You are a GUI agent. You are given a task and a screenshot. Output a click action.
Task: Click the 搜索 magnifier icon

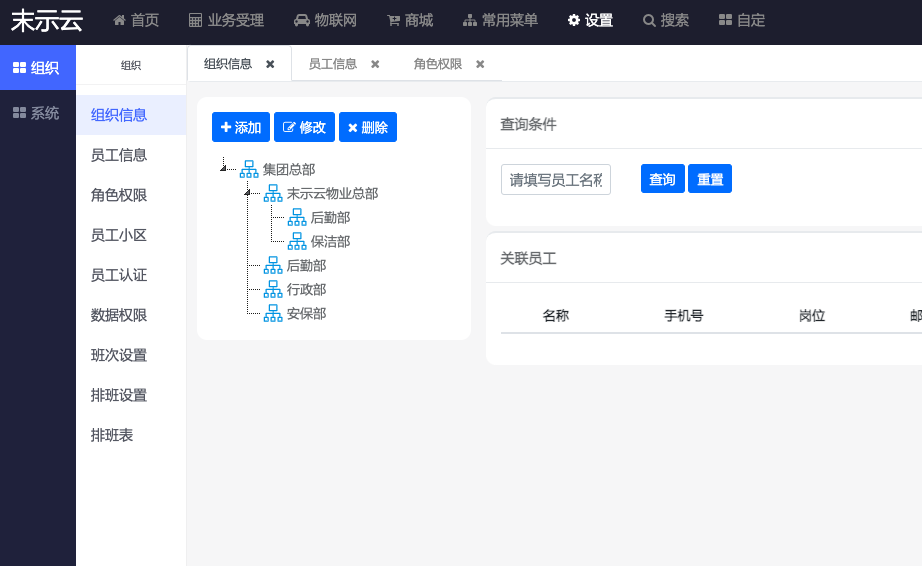[x=649, y=20]
